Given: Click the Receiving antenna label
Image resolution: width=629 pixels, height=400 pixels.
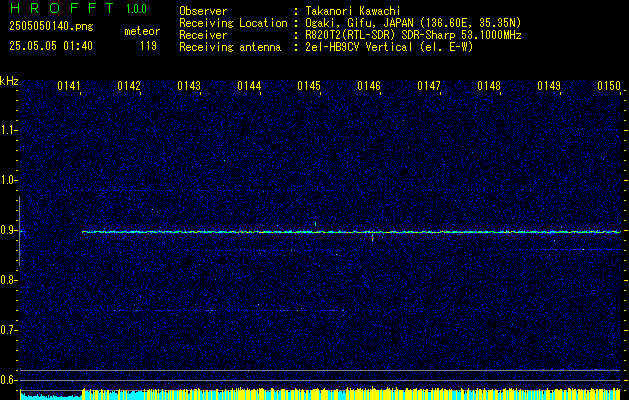Looking at the screenshot, I should point(230,47).
